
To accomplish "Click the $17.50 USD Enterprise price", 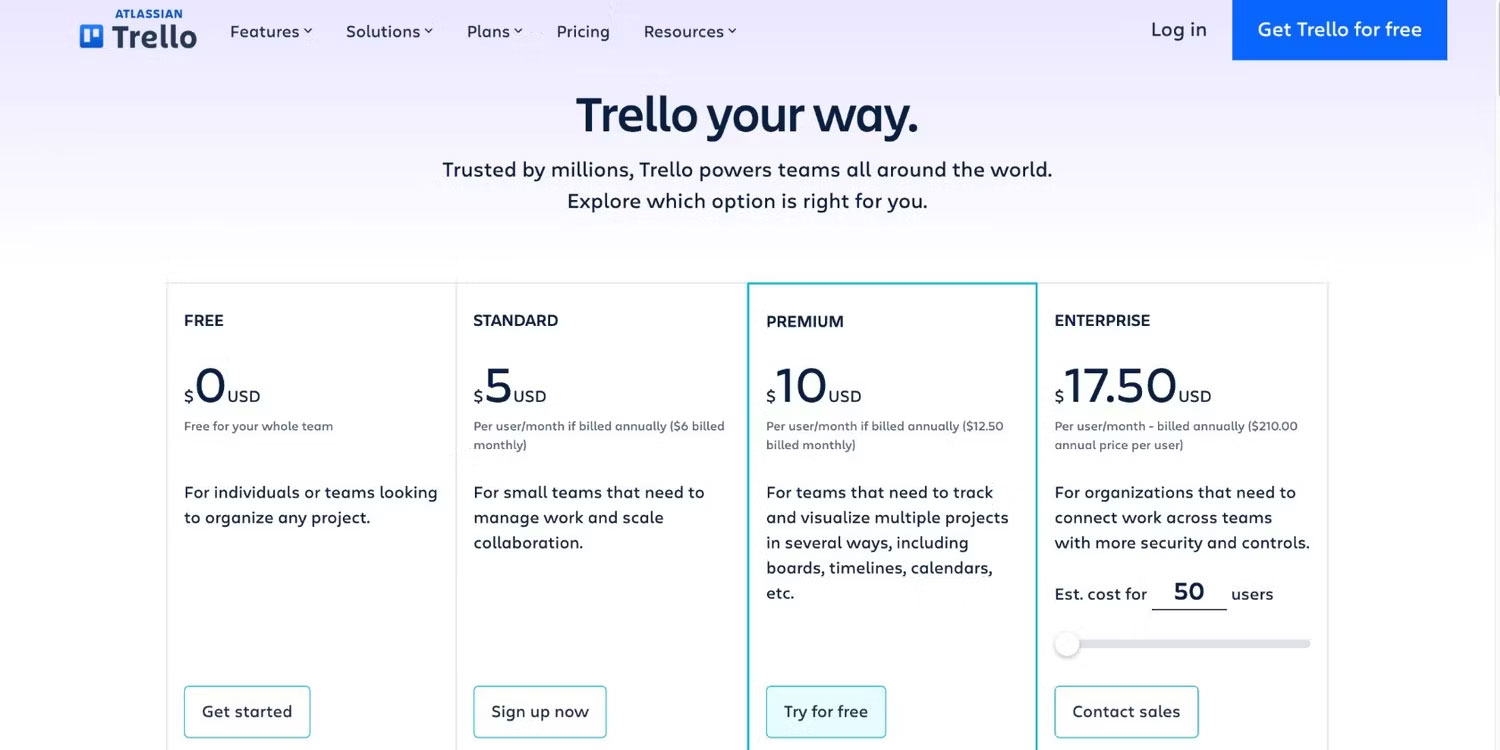I will (x=1133, y=386).
